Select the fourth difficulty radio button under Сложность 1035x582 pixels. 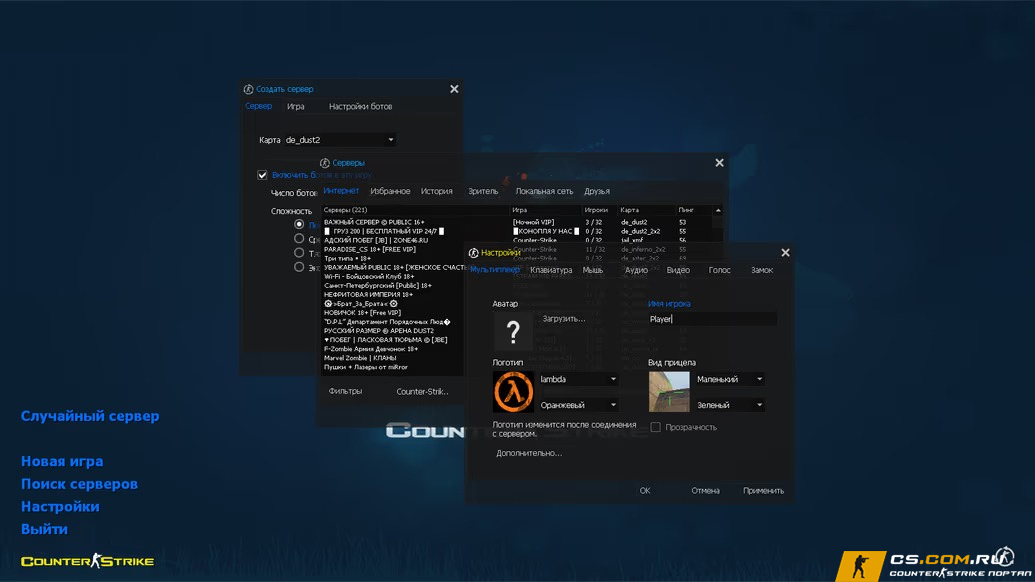(x=299, y=267)
